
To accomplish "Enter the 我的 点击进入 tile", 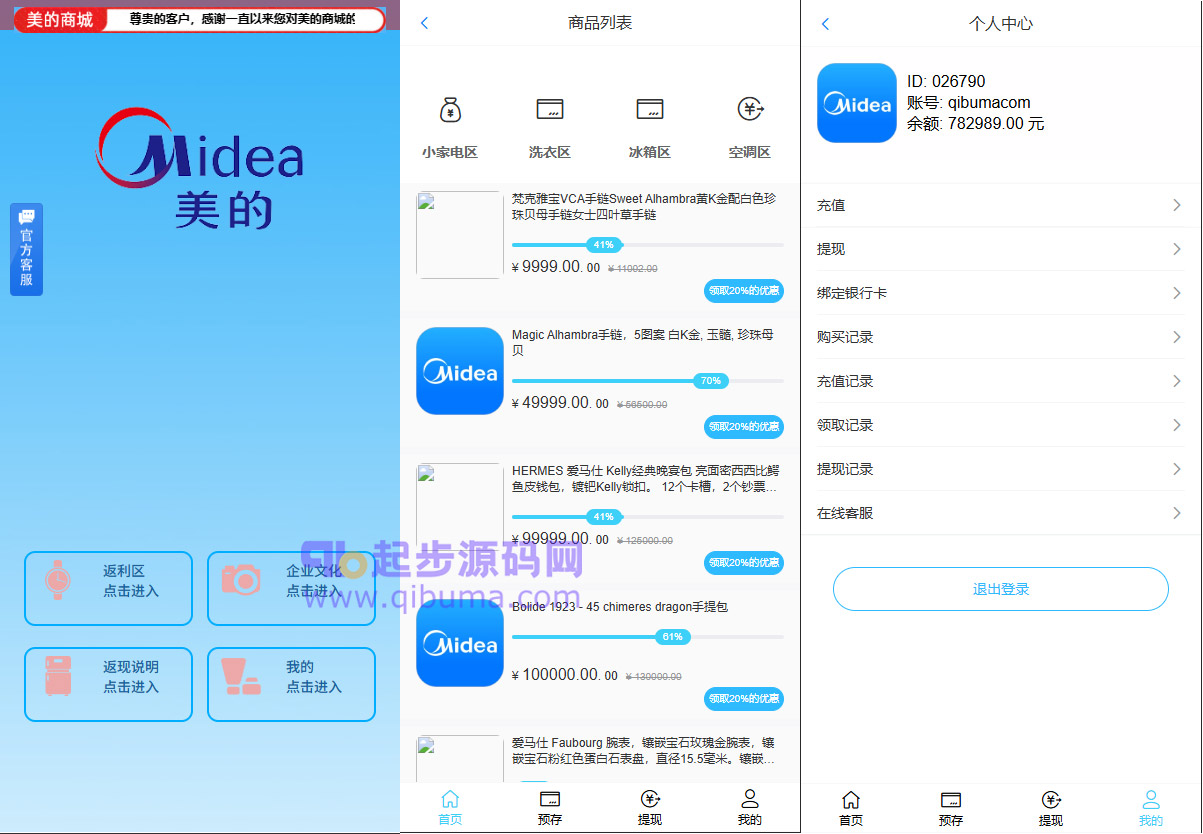I will click(291, 684).
